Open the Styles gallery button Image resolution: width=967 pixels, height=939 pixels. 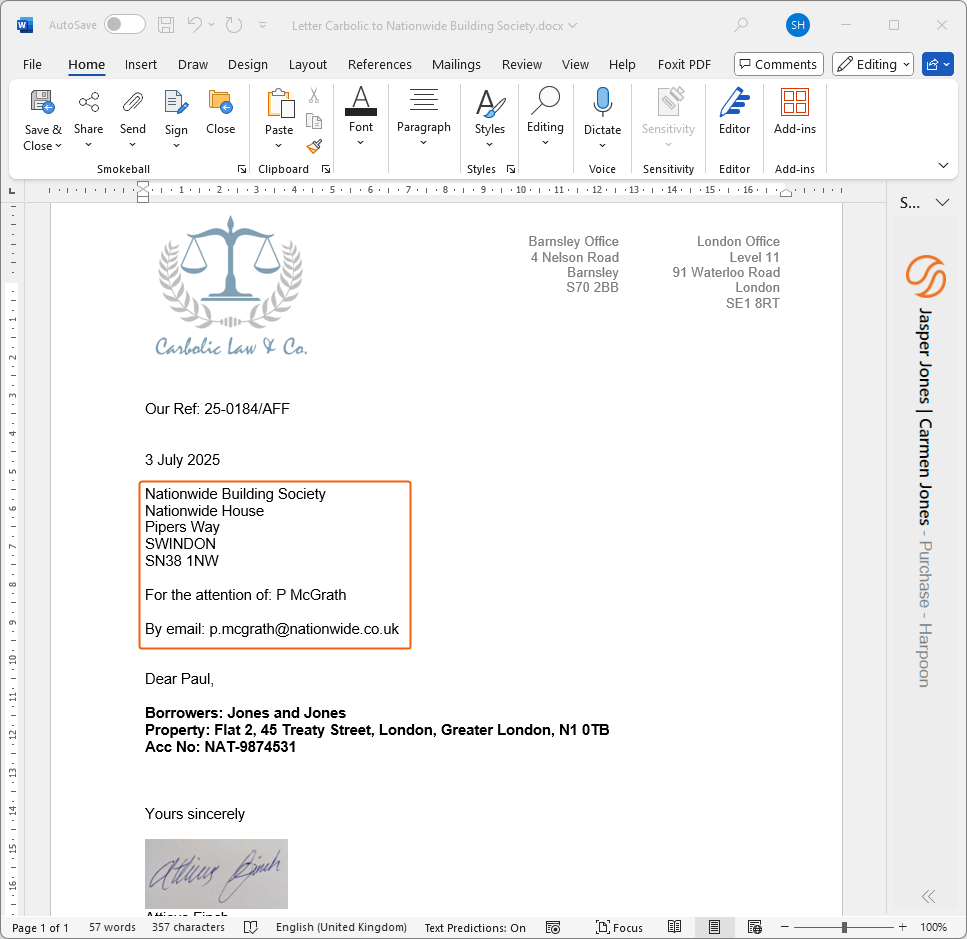tap(490, 120)
